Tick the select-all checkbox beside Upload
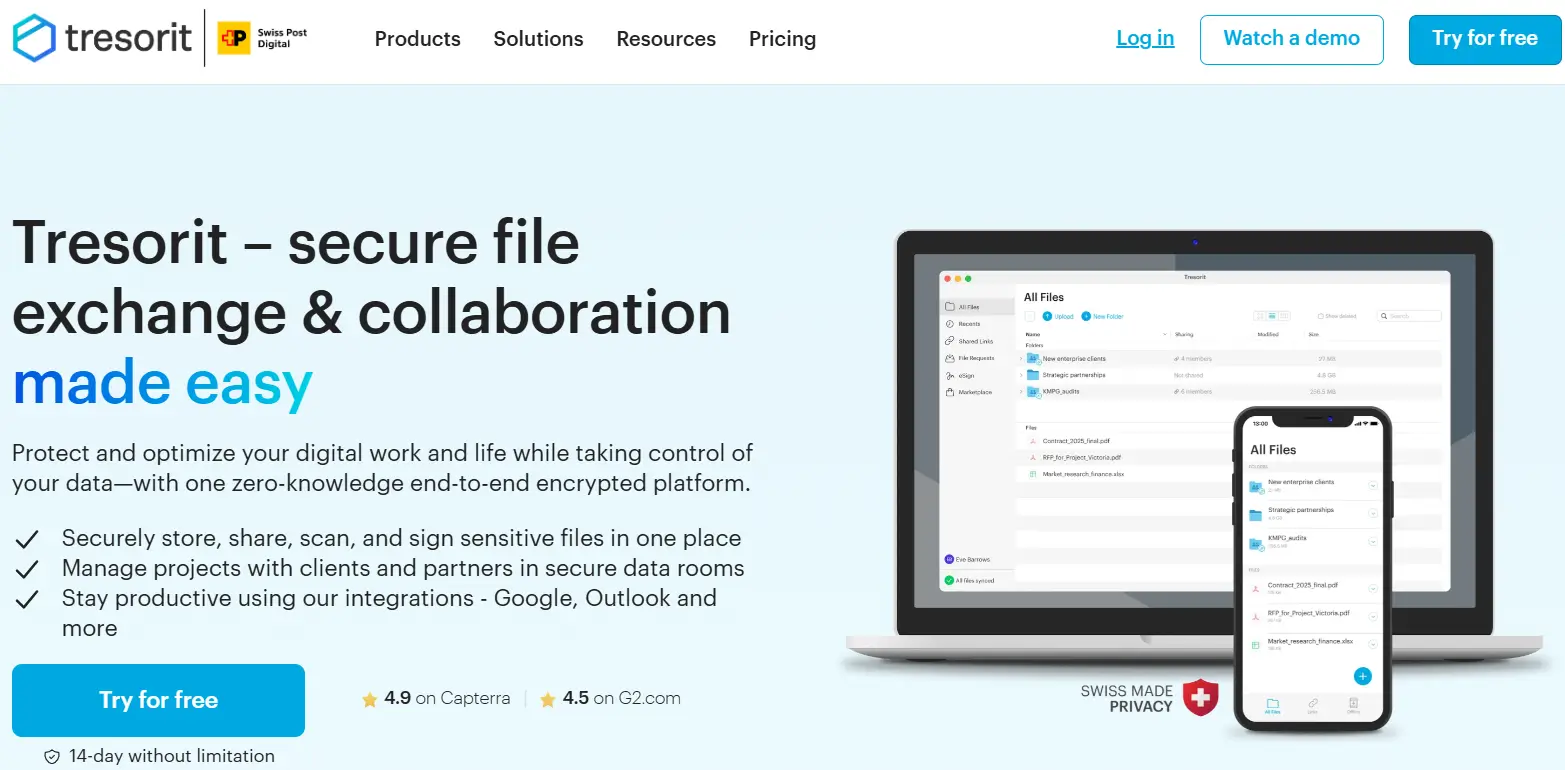Screen dimensions: 1565x770 [1029, 316]
